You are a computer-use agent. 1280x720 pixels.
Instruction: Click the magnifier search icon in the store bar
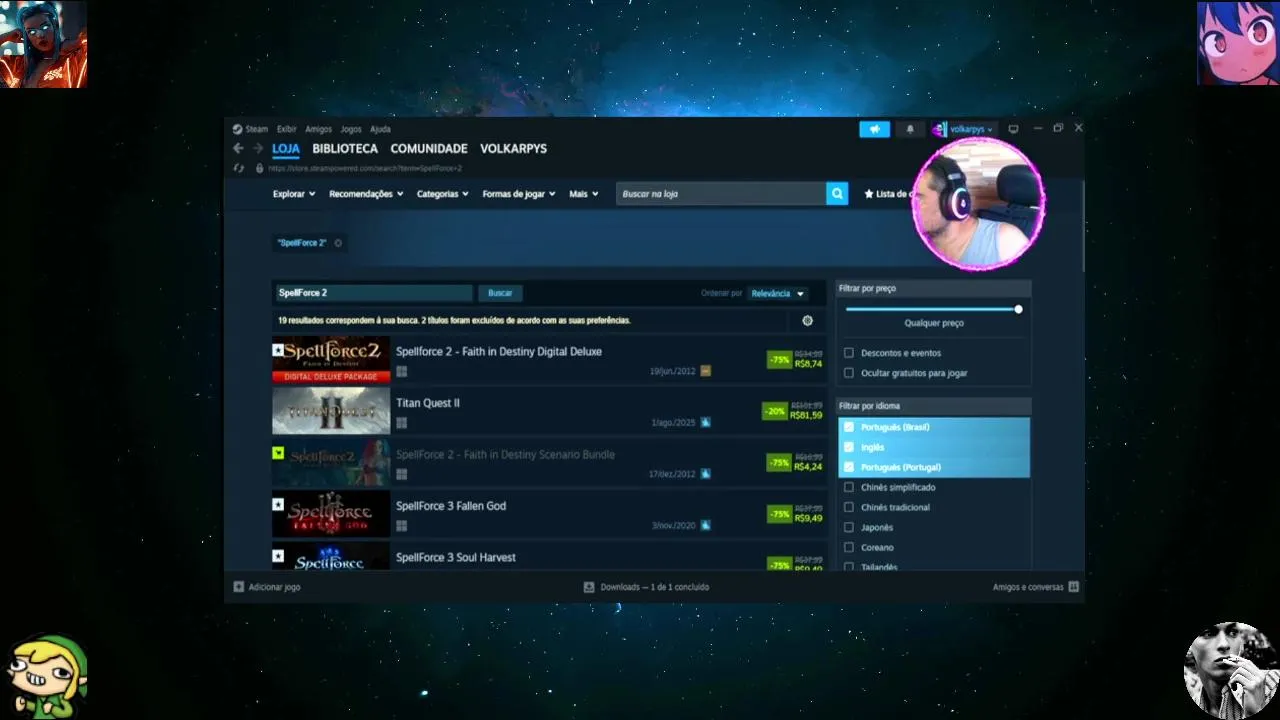[837, 194]
